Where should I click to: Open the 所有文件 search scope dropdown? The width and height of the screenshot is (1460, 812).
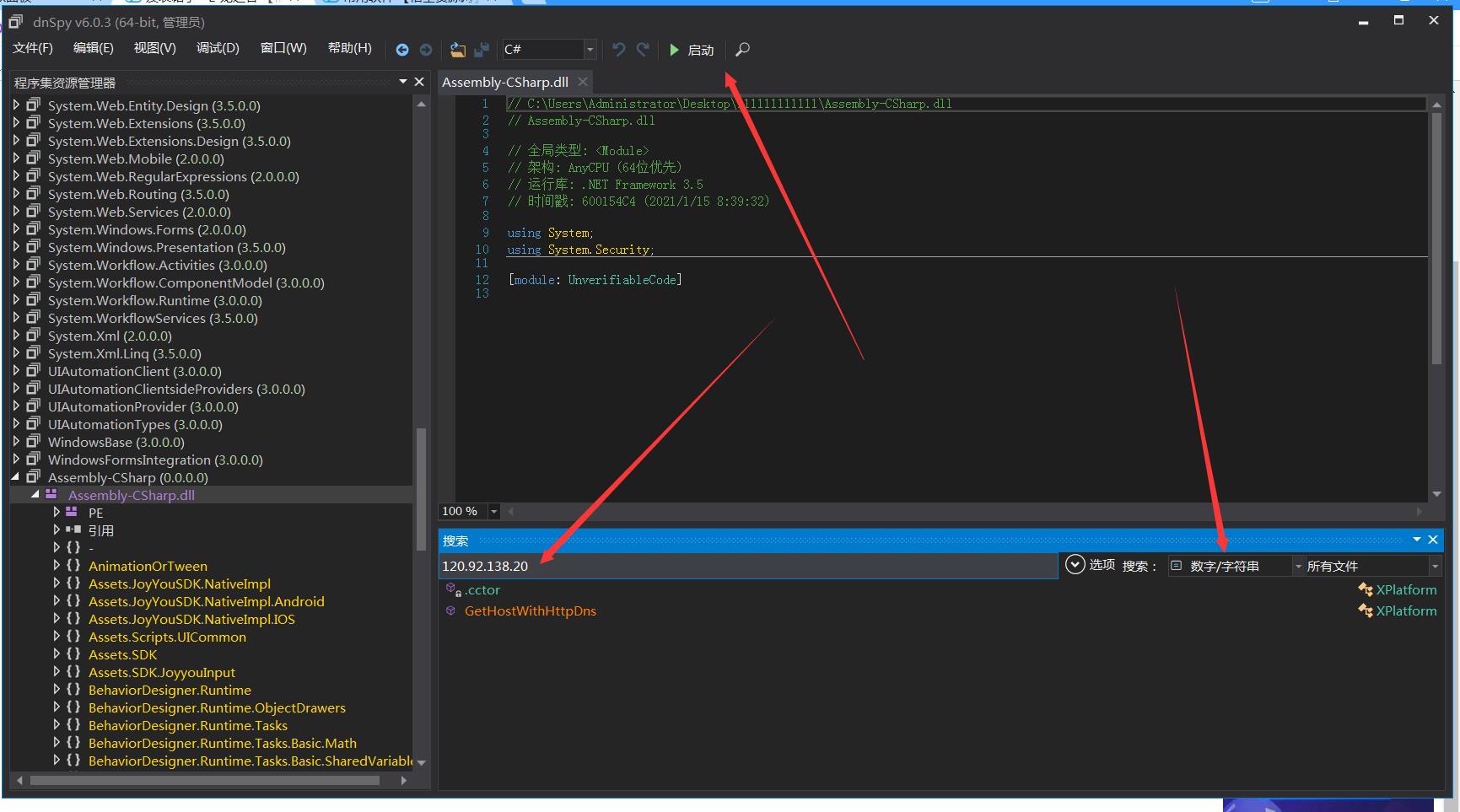pyautogui.click(x=1372, y=566)
